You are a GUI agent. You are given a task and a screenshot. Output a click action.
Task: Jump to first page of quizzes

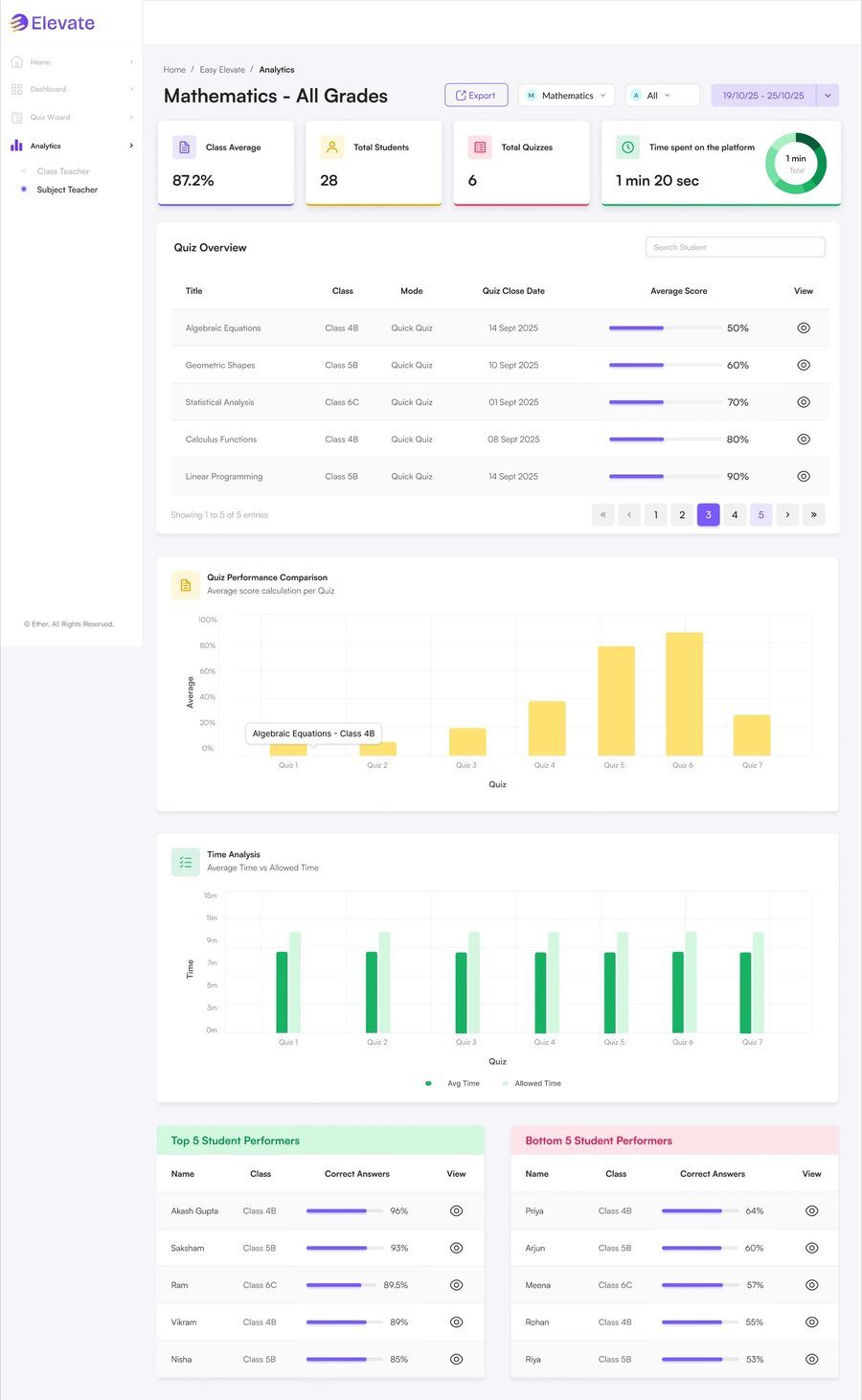[x=603, y=514]
